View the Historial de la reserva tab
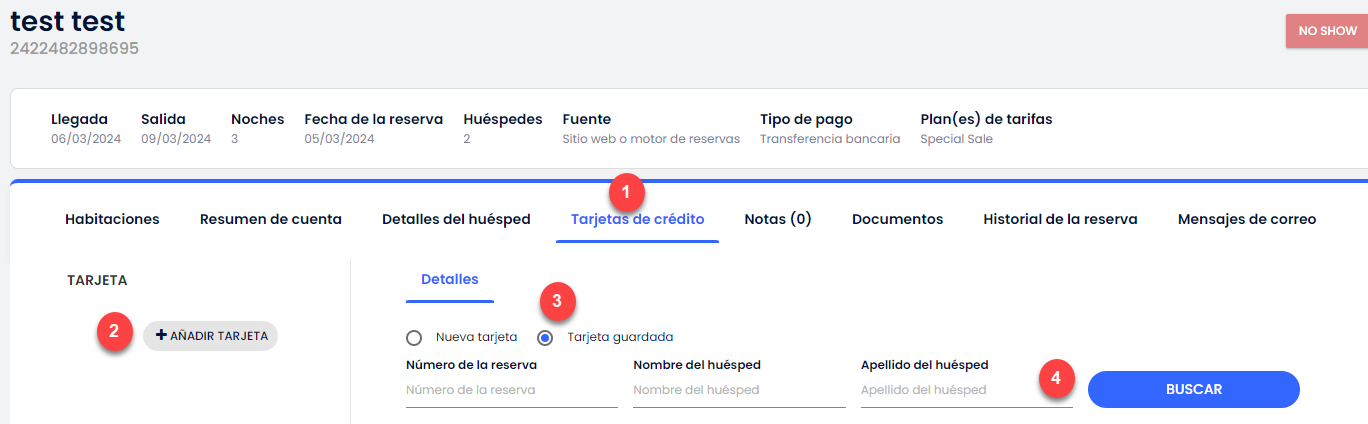 click(x=1060, y=219)
